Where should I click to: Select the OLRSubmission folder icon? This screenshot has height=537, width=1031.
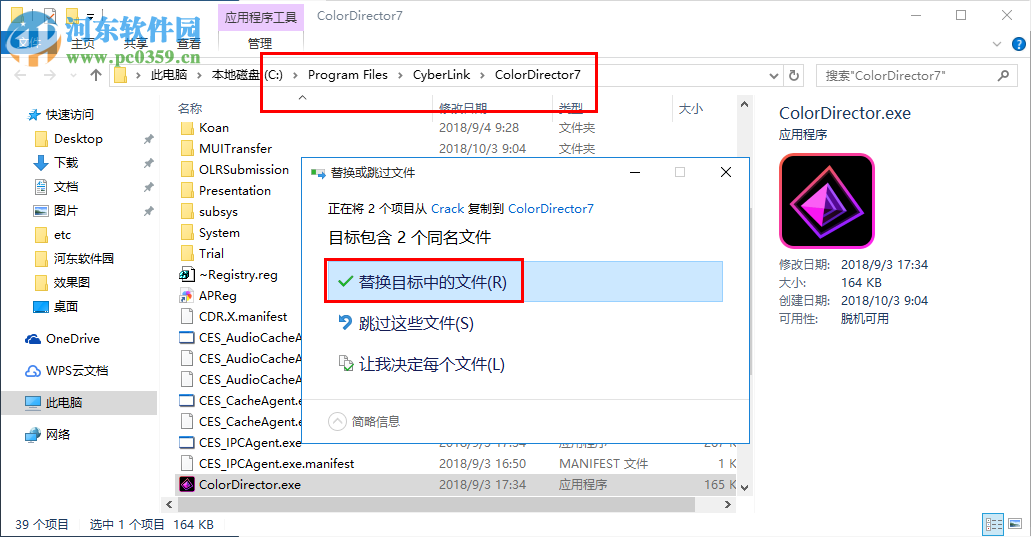pyautogui.click(x=187, y=170)
